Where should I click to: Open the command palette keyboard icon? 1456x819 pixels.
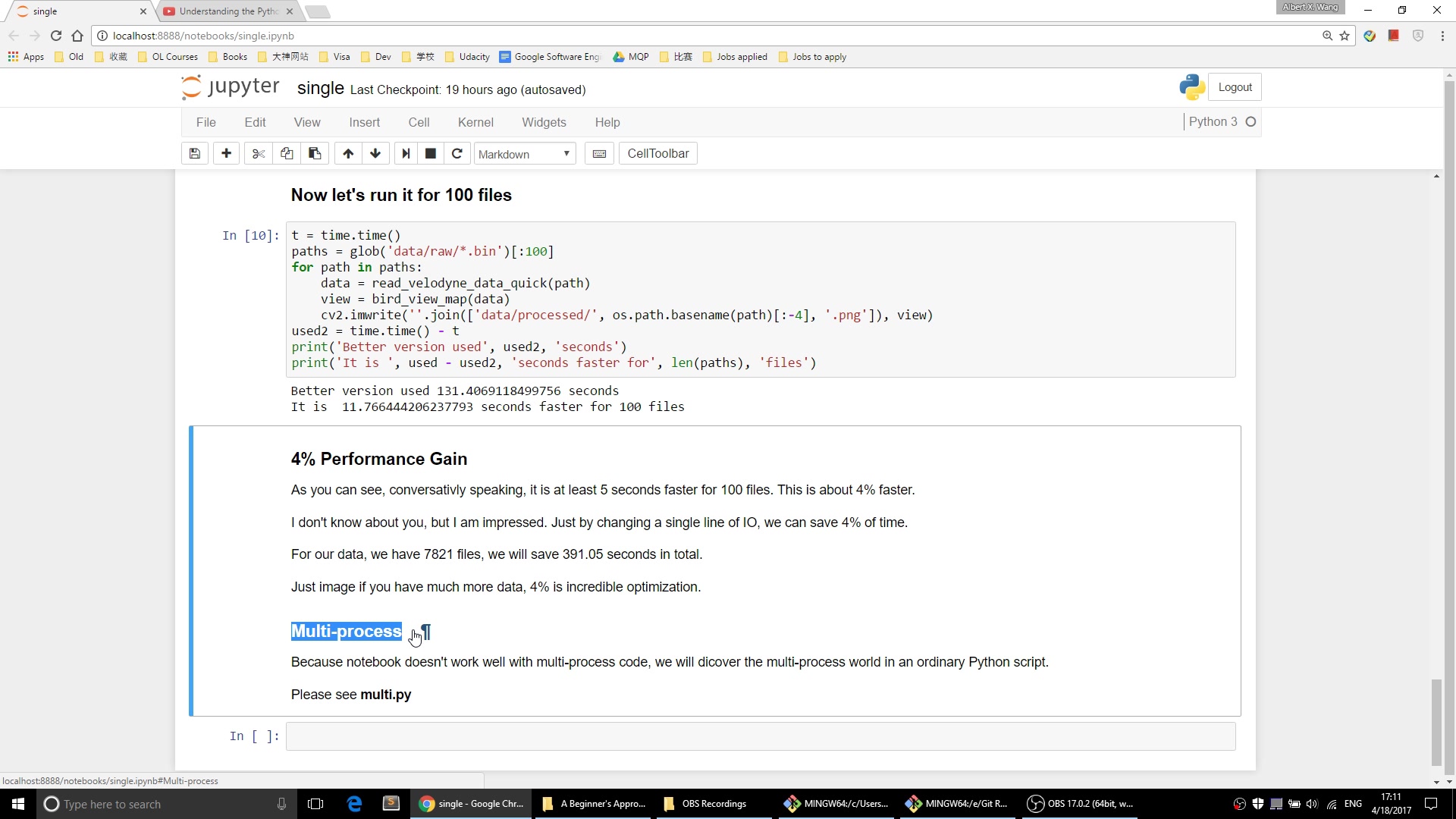click(599, 154)
